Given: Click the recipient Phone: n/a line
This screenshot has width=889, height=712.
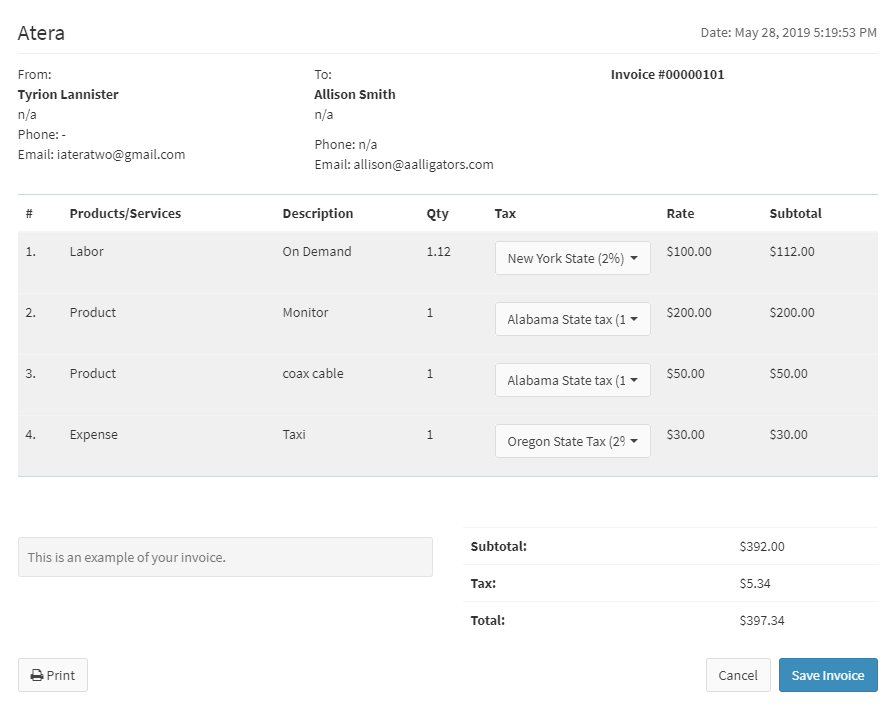Looking at the screenshot, I should click(x=346, y=145).
